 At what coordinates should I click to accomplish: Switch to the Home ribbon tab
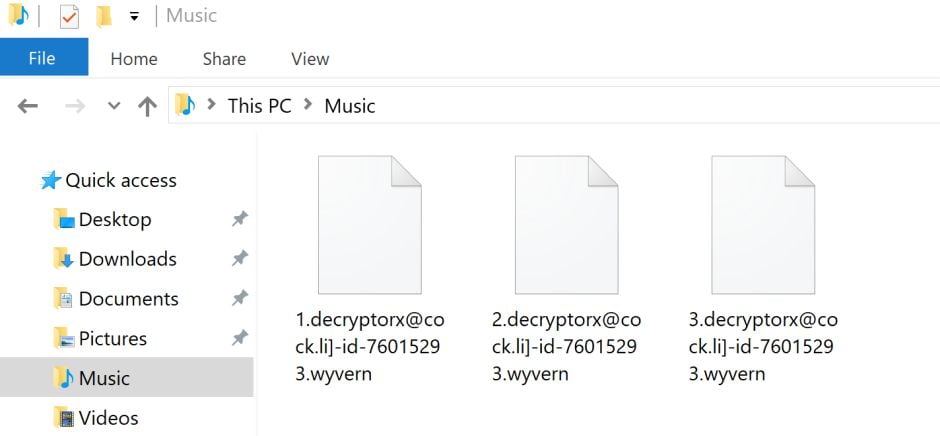134,59
